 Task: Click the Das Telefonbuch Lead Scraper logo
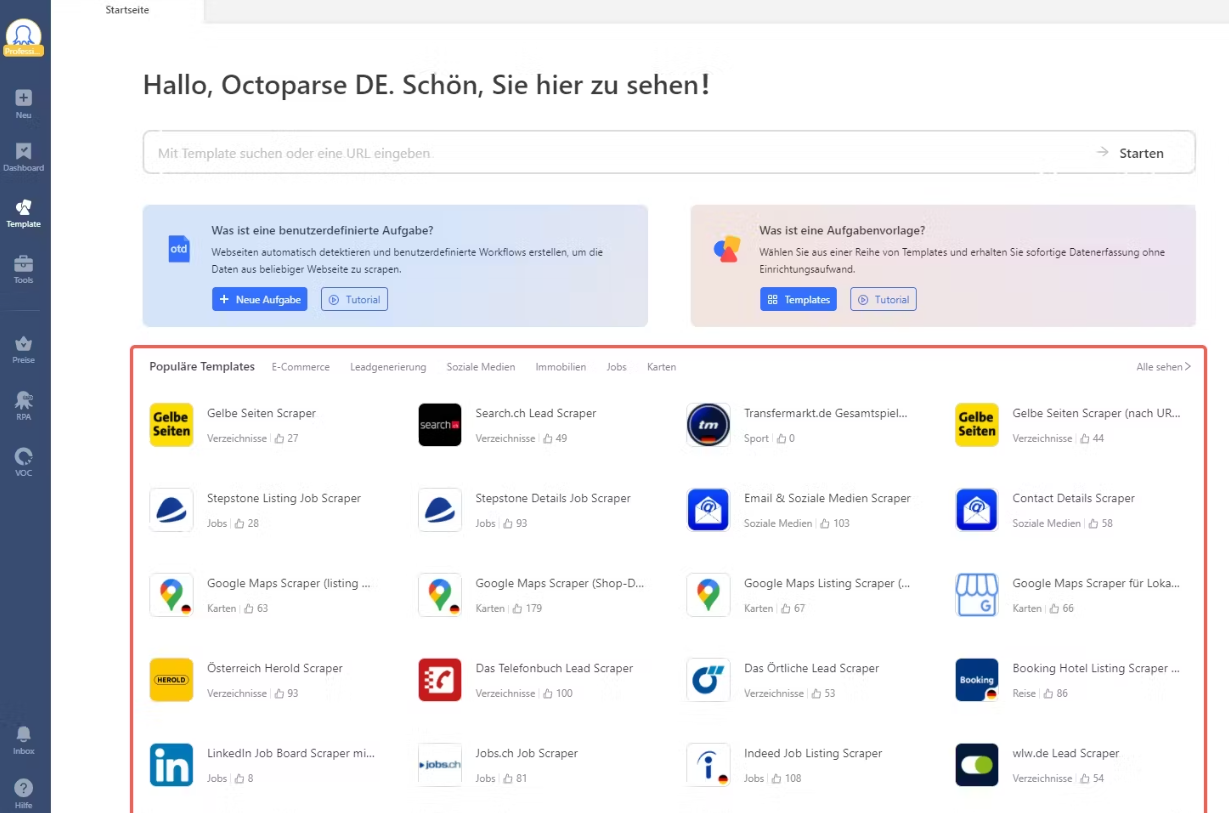tap(440, 680)
